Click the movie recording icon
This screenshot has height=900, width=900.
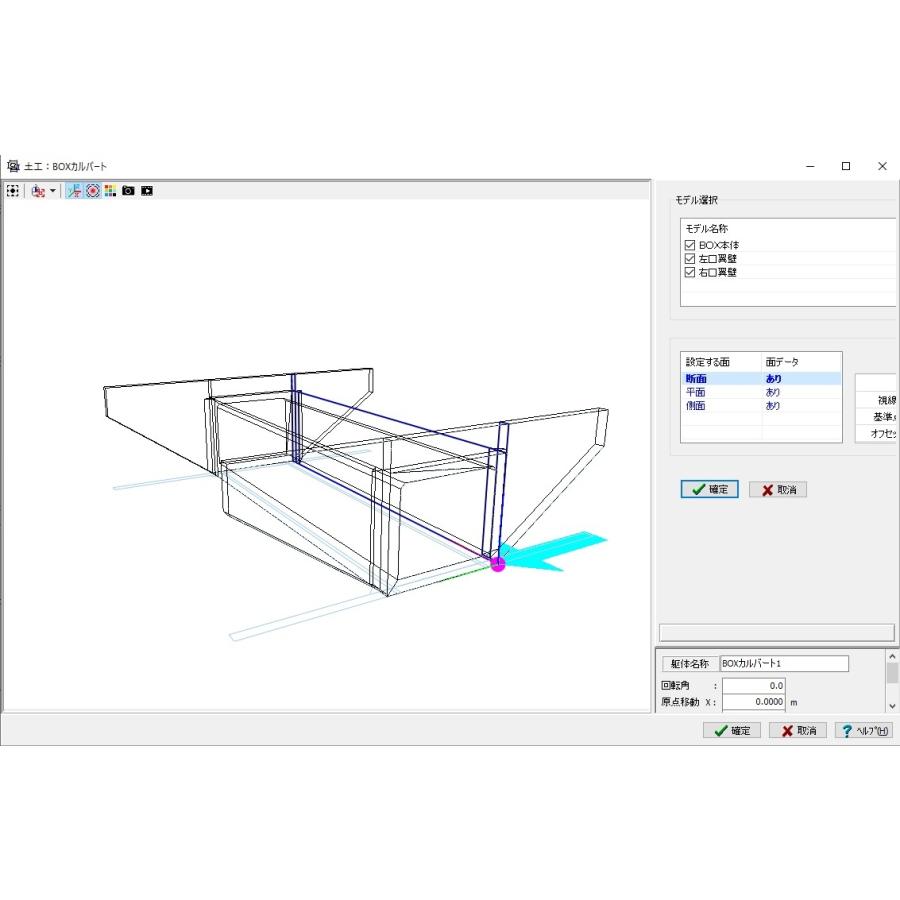pos(146,190)
